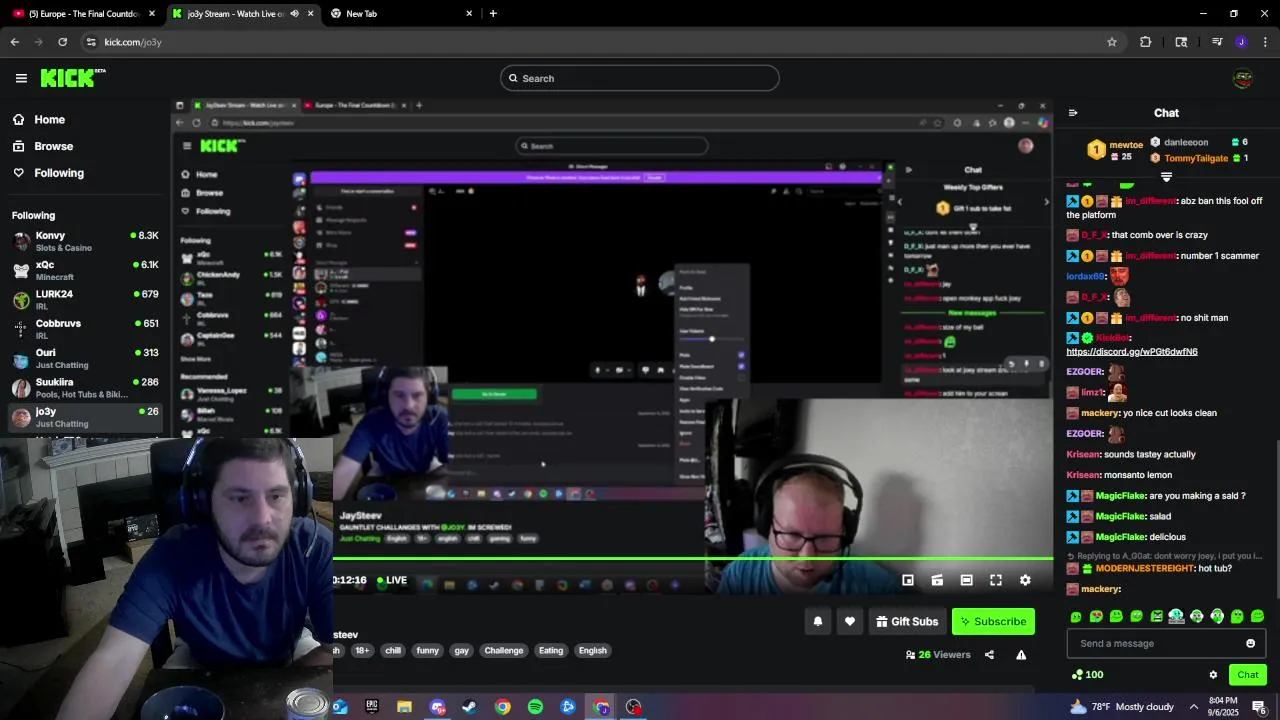Bookmark this page with star icon
Screen dimensions: 1280x720
1112,42
